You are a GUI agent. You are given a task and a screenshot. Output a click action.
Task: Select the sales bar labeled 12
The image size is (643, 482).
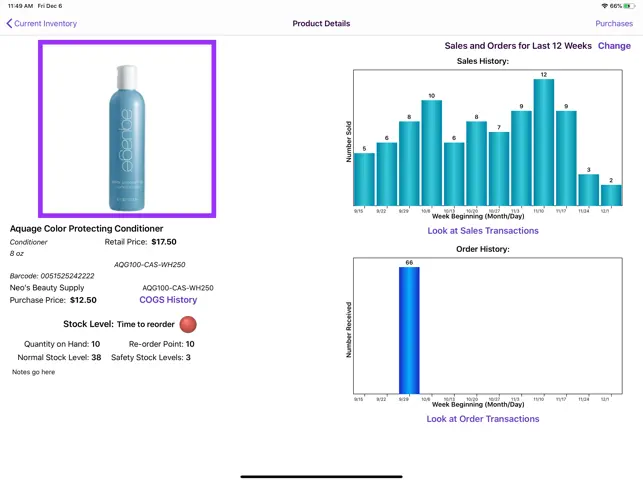(543, 142)
